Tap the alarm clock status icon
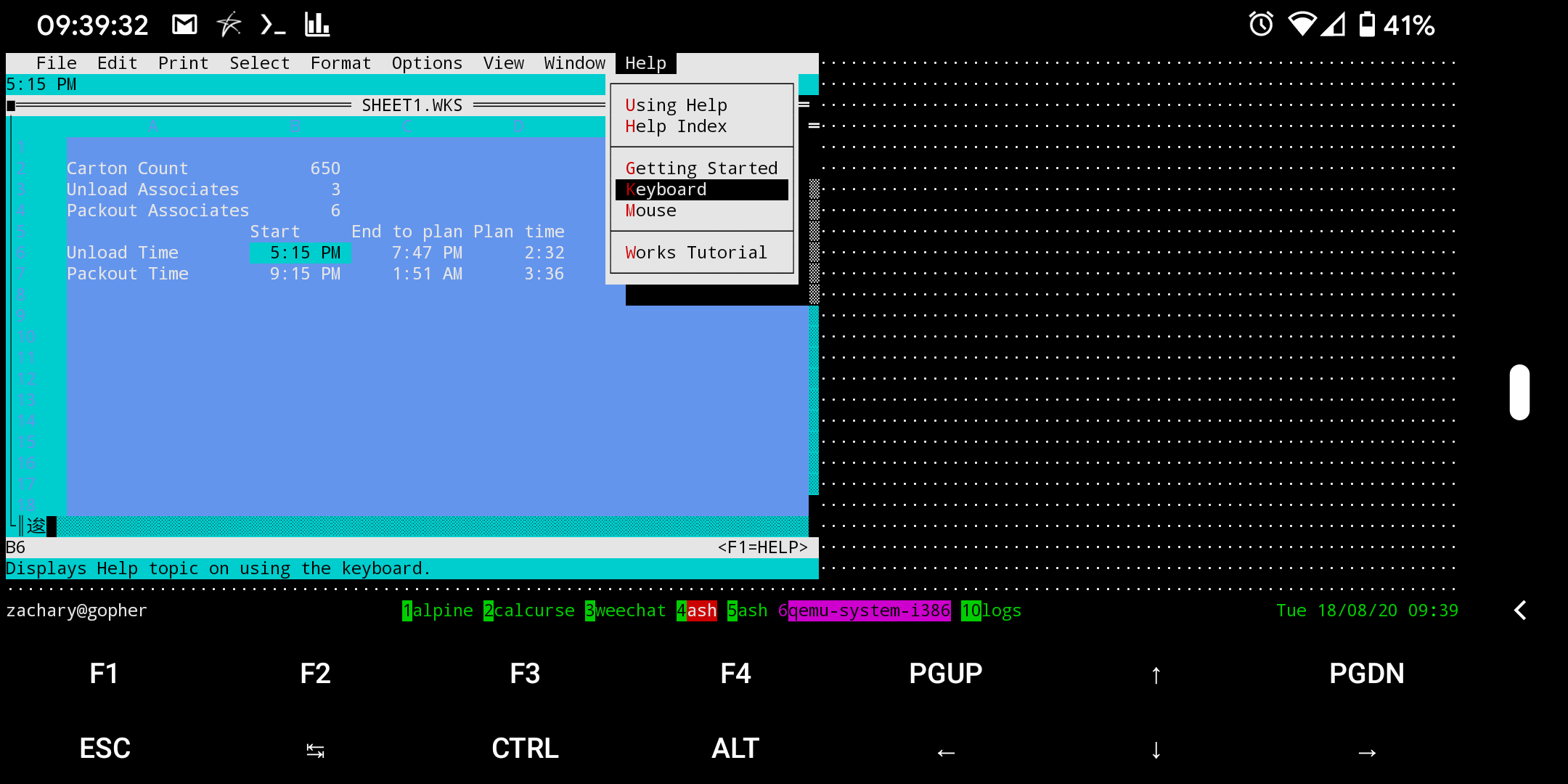This screenshot has height=784, width=1568. pos(1261,25)
